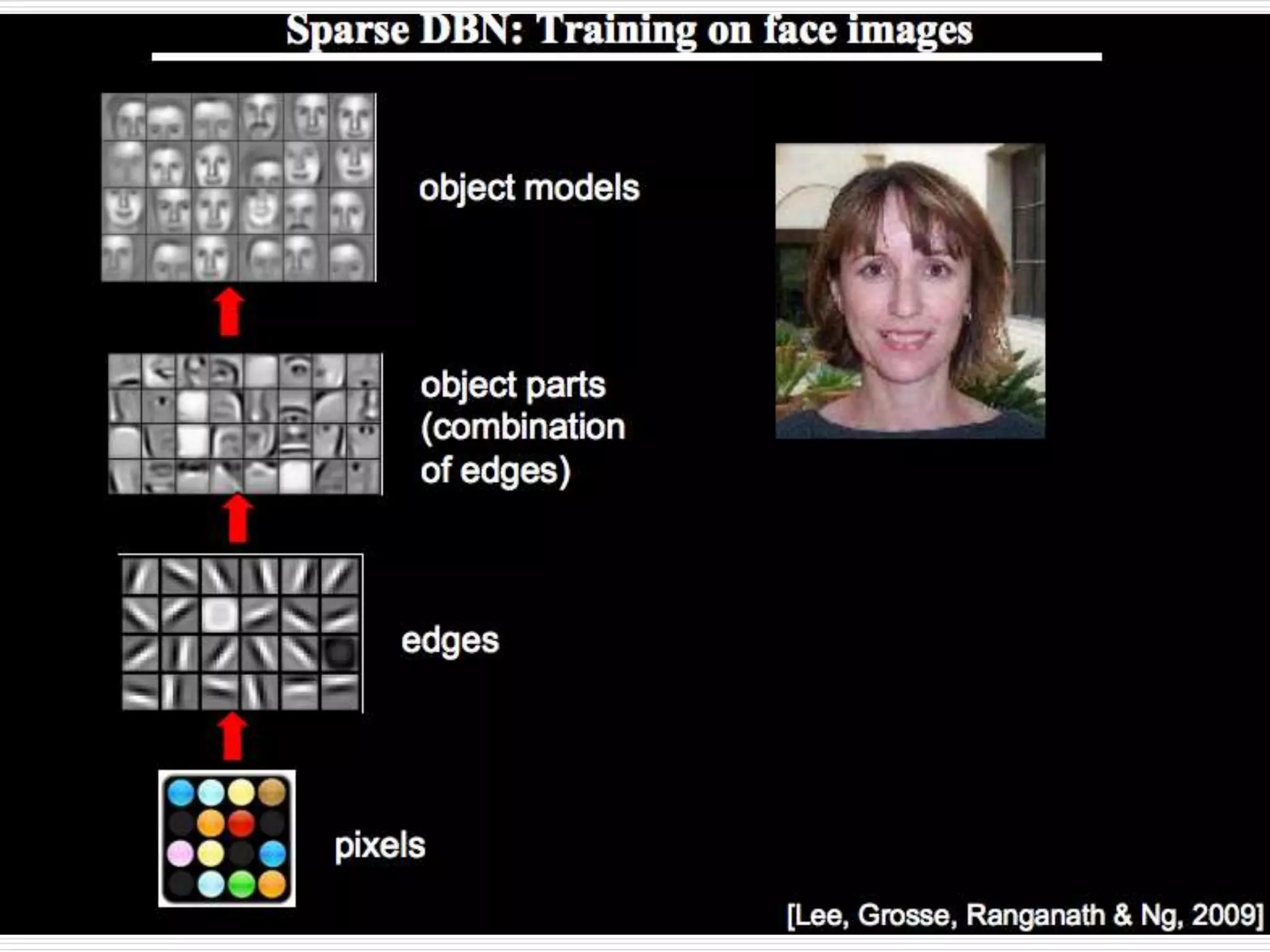Click the red arrow below the object models grid
The width and height of the screenshot is (1270, 952).
[x=229, y=313]
